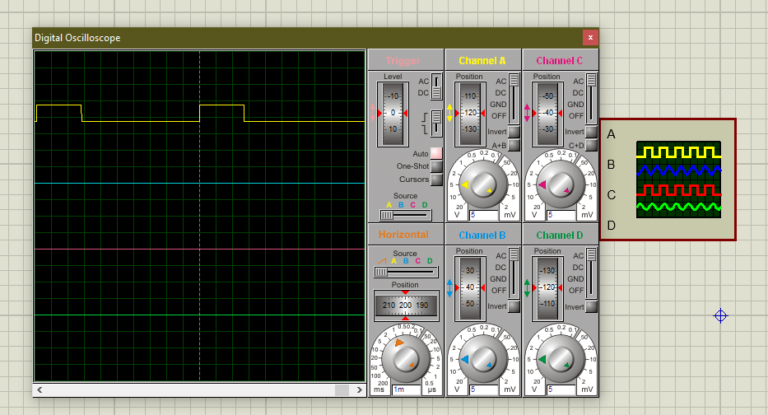768x415 pixels.
Task: Toggle Channel D Invert button
Action: point(591,307)
